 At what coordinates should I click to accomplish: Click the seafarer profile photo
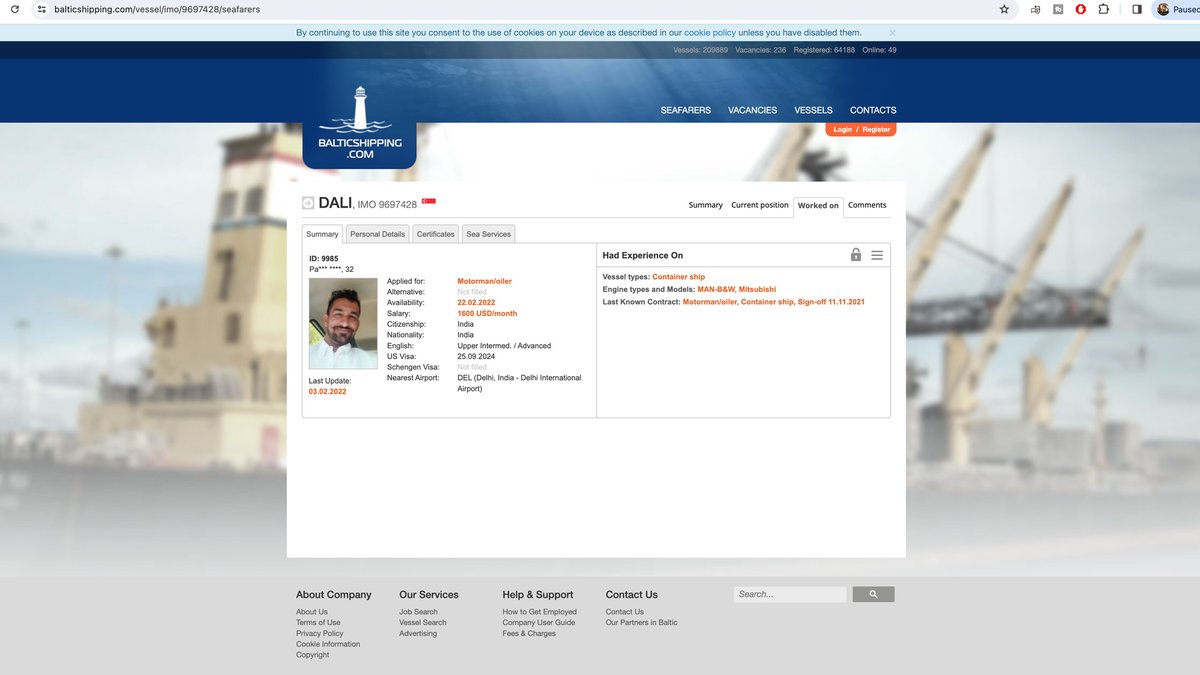[x=343, y=323]
